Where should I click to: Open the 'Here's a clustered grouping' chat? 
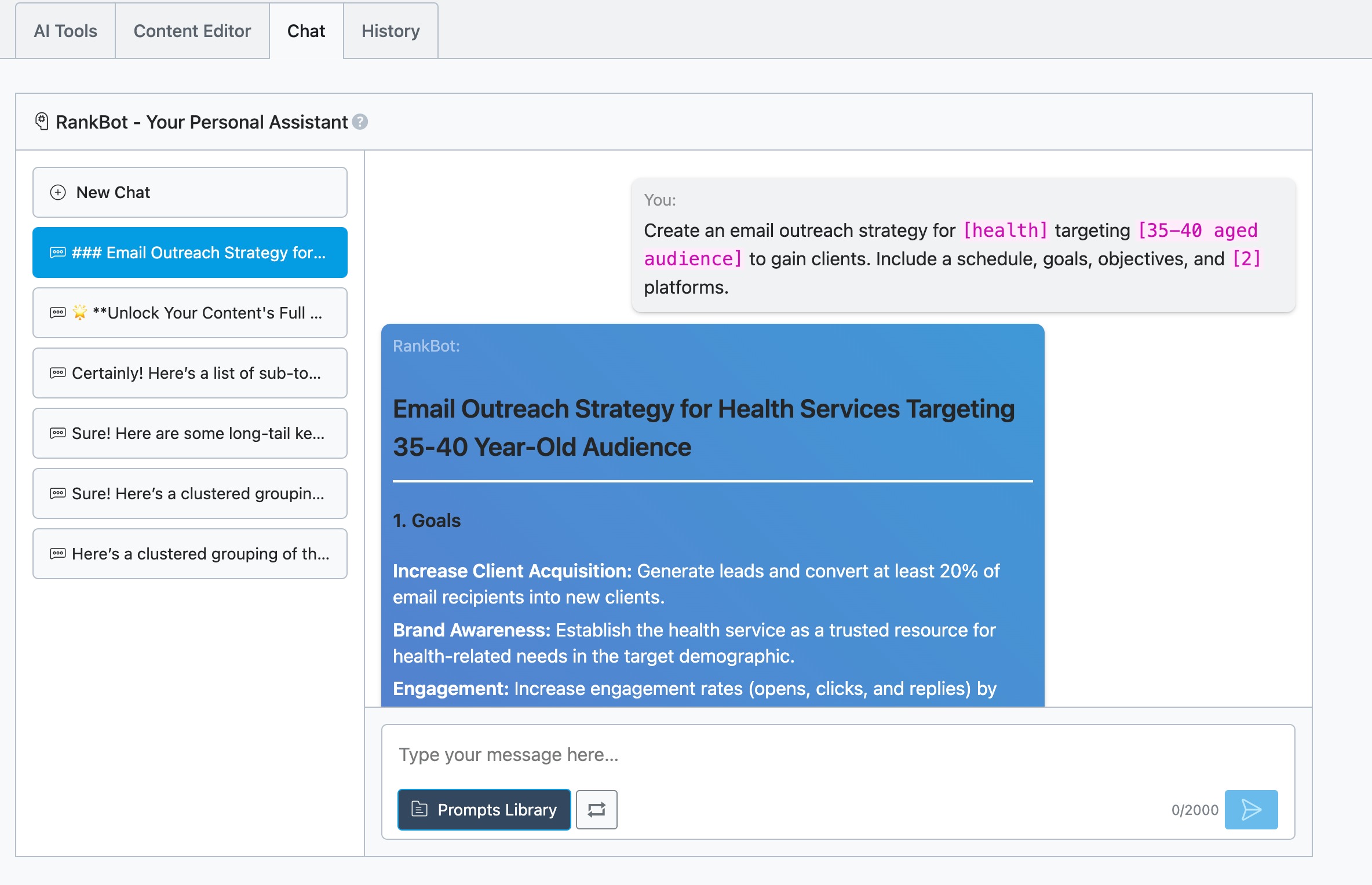pos(189,554)
